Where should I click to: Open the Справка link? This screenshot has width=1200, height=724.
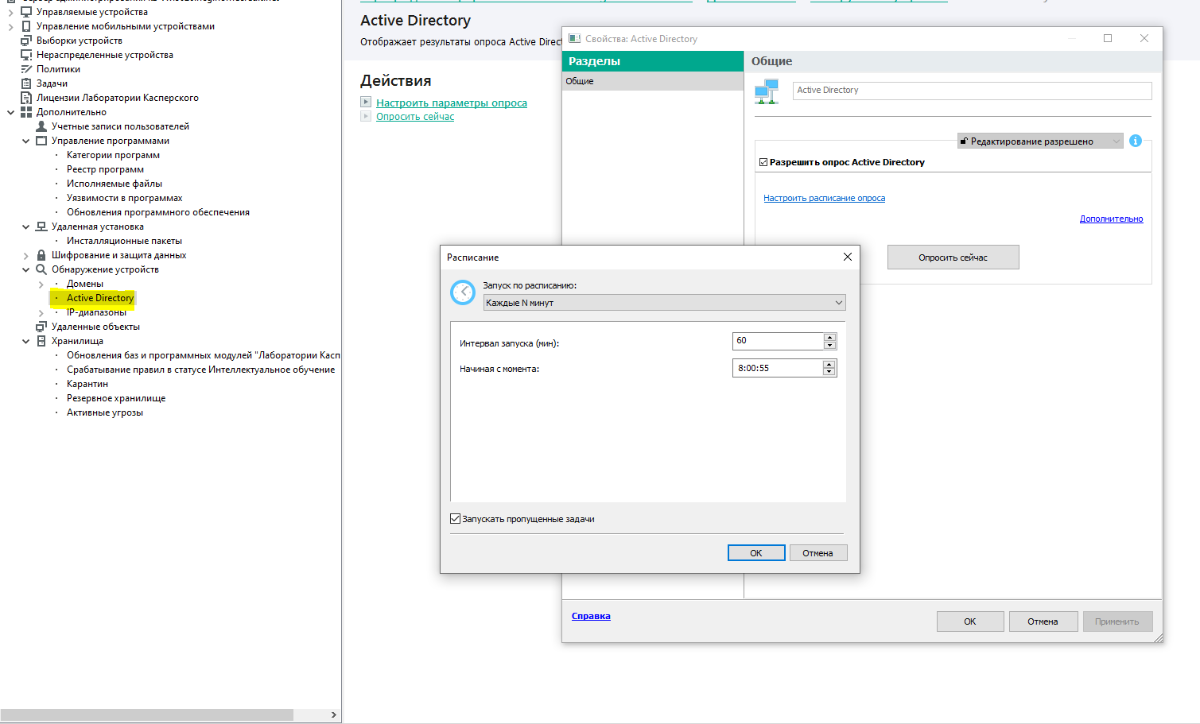pos(591,616)
